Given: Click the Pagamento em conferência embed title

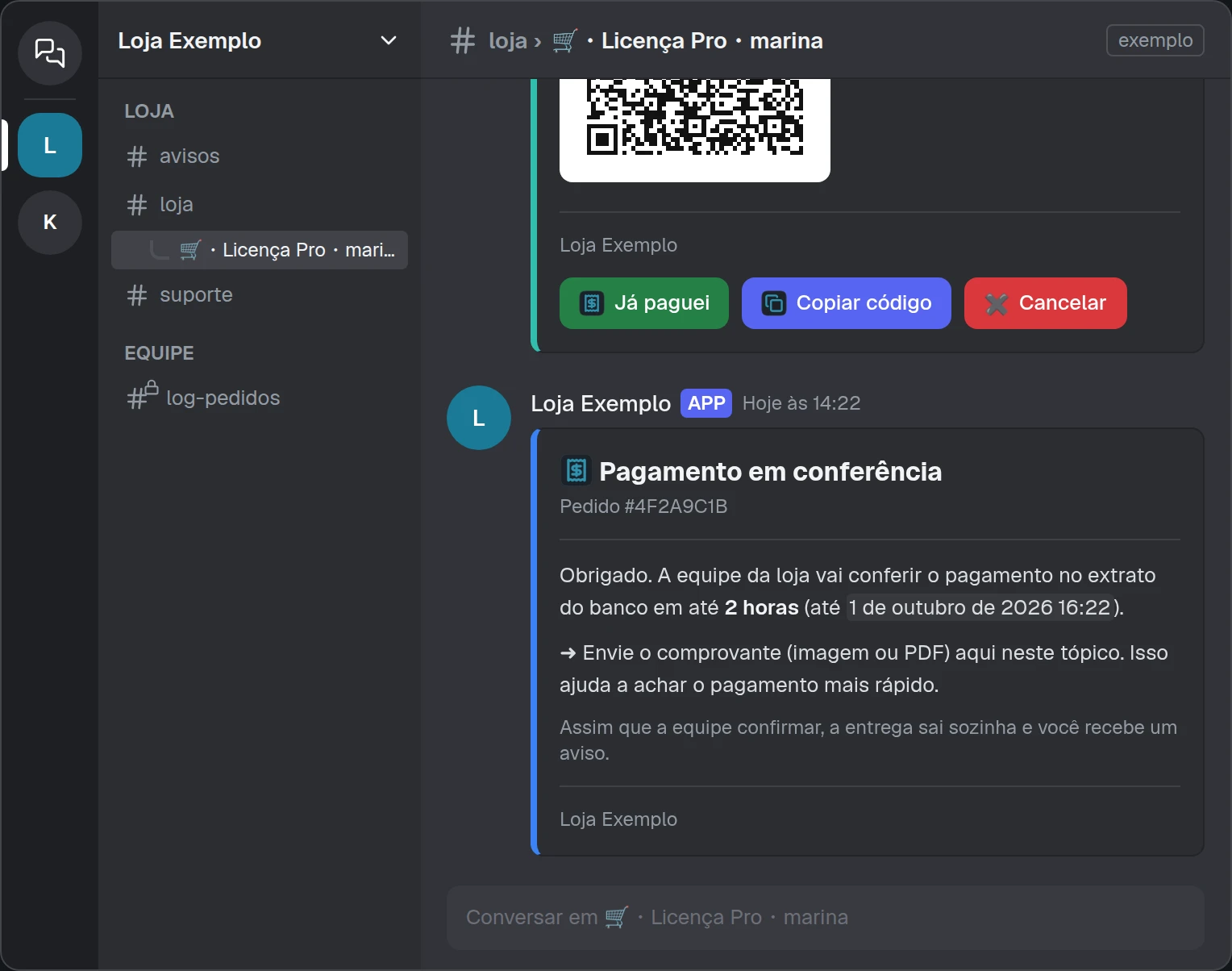Looking at the screenshot, I should (x=771, y=471).
